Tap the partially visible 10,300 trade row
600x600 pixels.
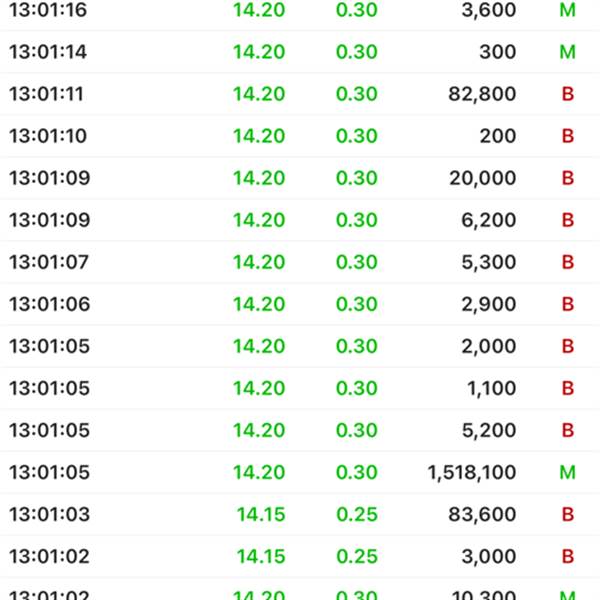click(x=300, y=589)
